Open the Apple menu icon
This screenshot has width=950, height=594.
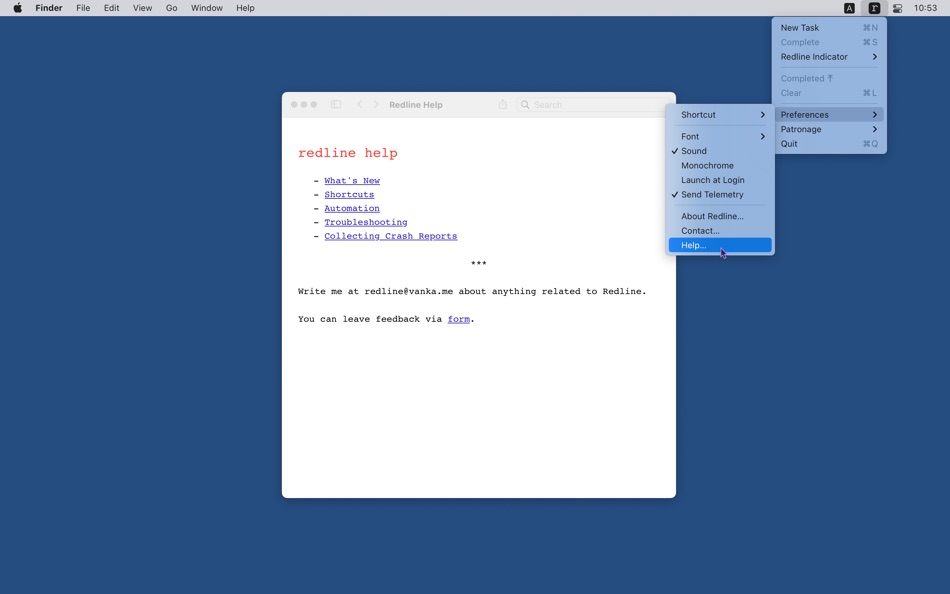[18, 8]
